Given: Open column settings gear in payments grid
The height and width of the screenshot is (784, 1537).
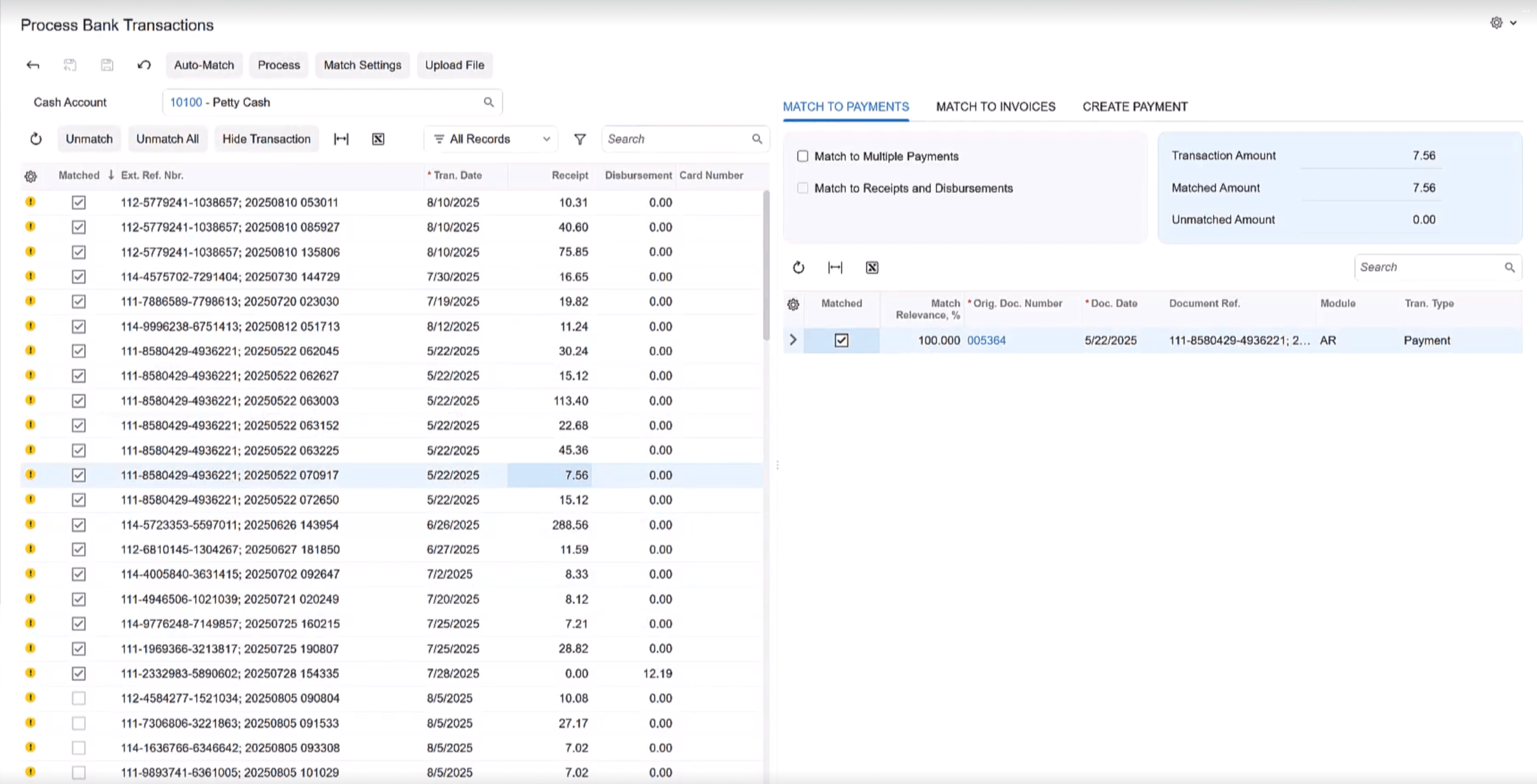Looking at the screenshot, I should [x=793, y=305].
